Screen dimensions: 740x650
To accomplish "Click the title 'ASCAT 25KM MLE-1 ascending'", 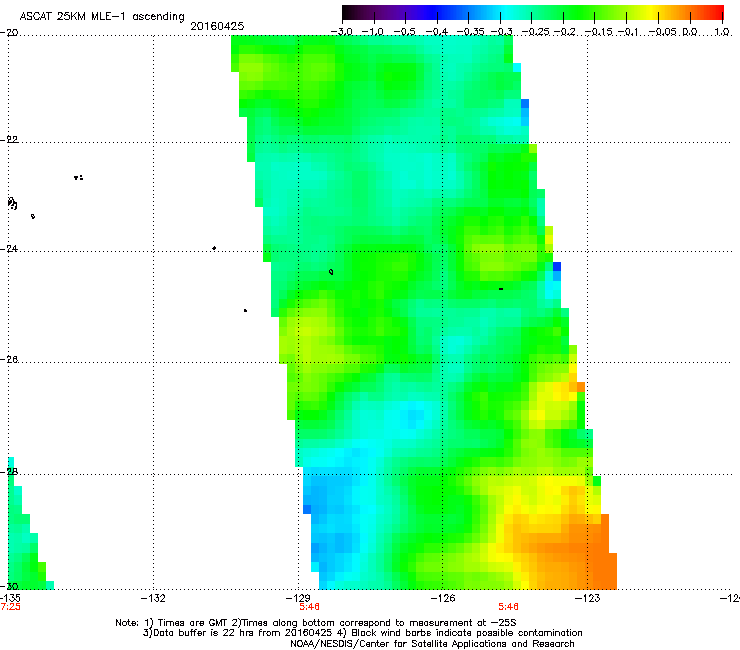I will coord(102,16).
